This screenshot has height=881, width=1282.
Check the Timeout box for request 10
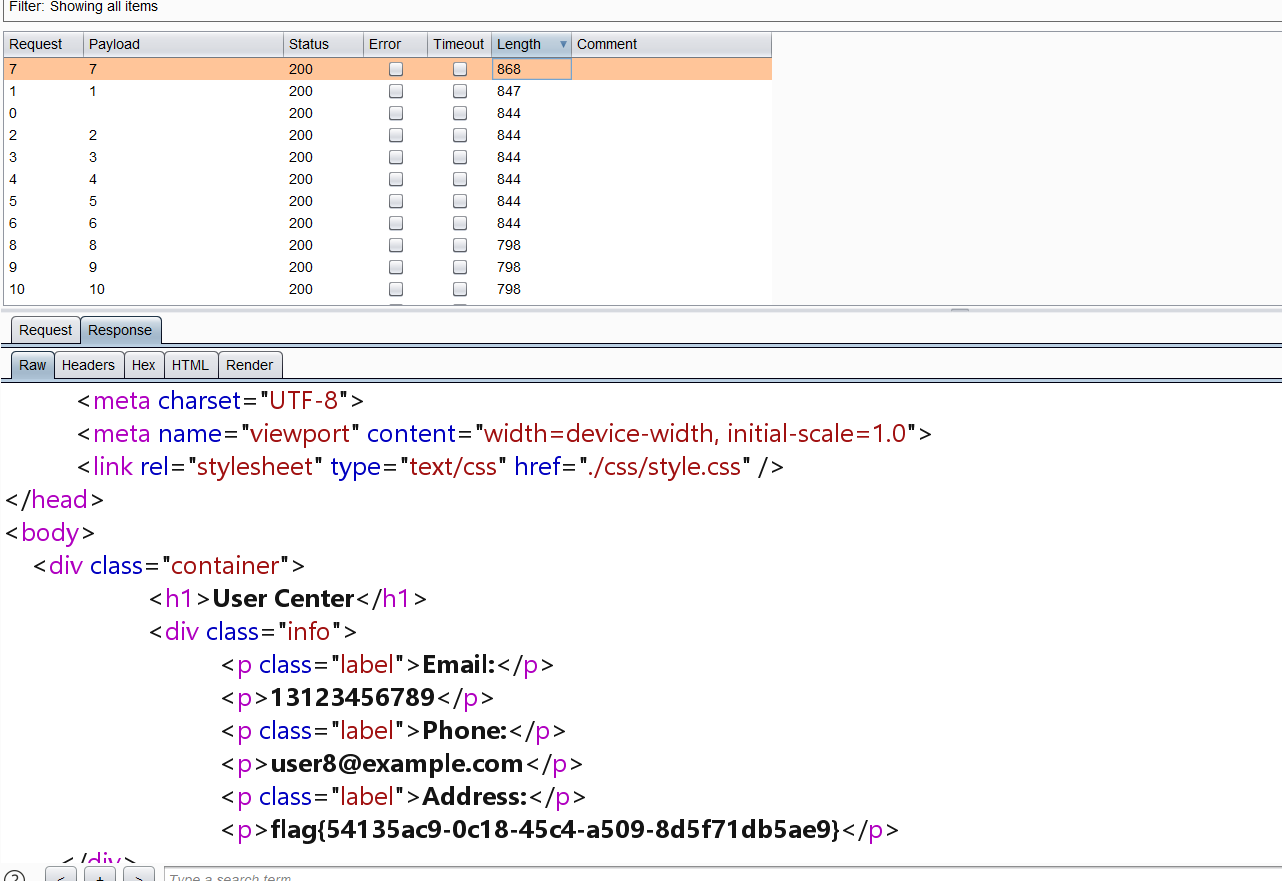click(x=460, y=289)
